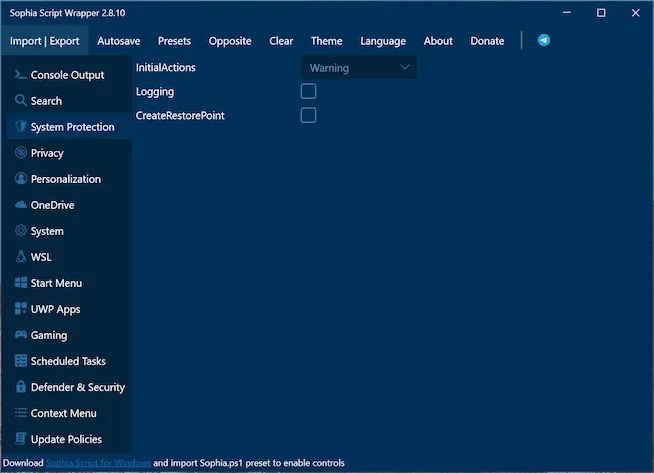Open the Personalization category
Viewport: 654px width, 473px height.
point(69,179)
